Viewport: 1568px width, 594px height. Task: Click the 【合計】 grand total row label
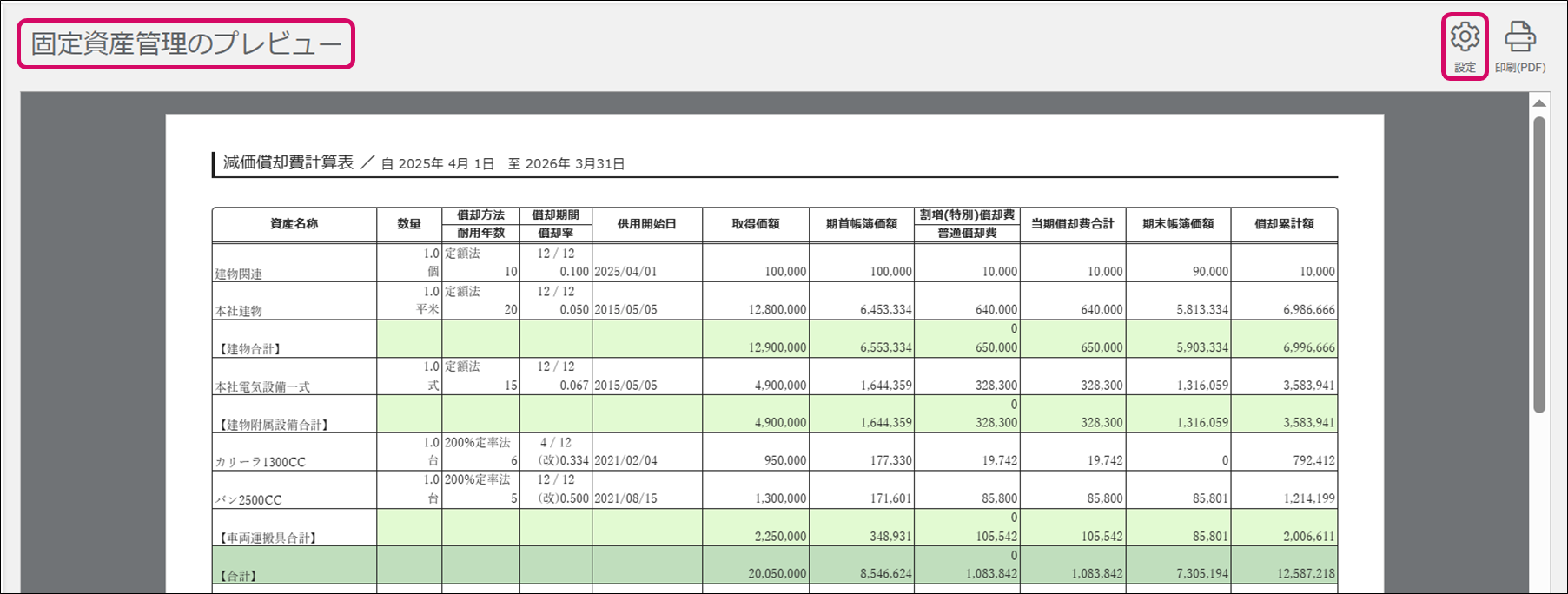pos(237,576)
